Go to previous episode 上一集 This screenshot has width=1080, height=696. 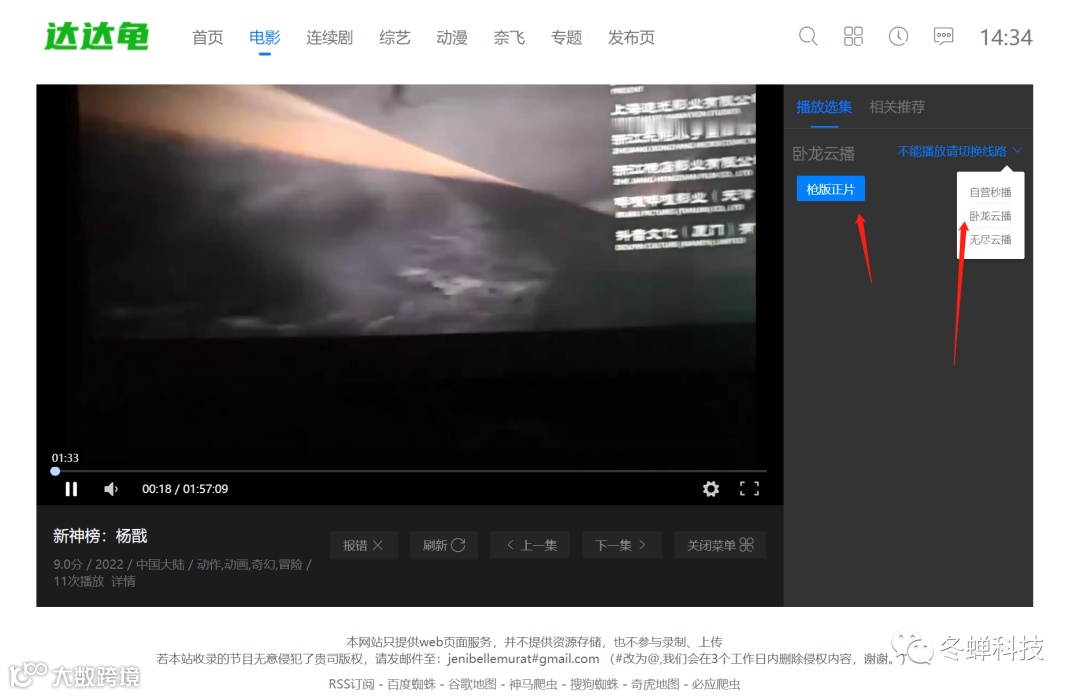point(531,545)
